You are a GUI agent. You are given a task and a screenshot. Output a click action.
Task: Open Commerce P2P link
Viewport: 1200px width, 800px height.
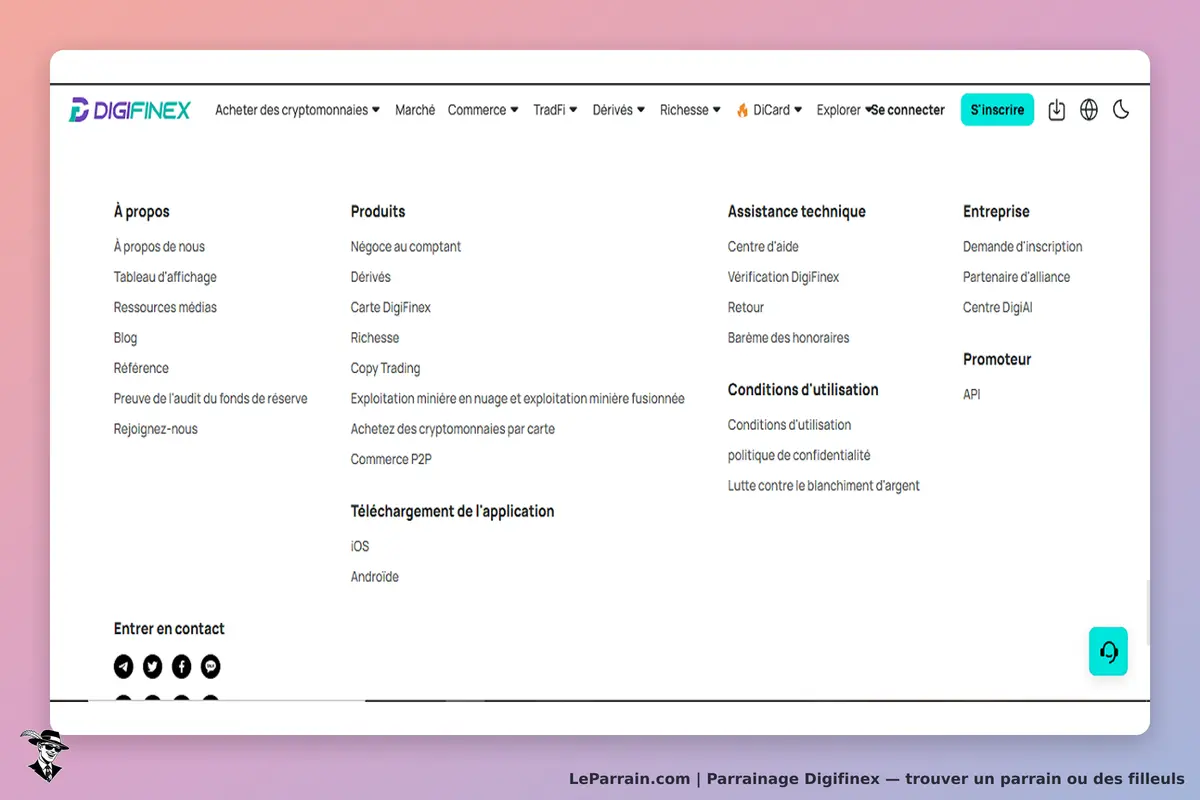[391, 460]
